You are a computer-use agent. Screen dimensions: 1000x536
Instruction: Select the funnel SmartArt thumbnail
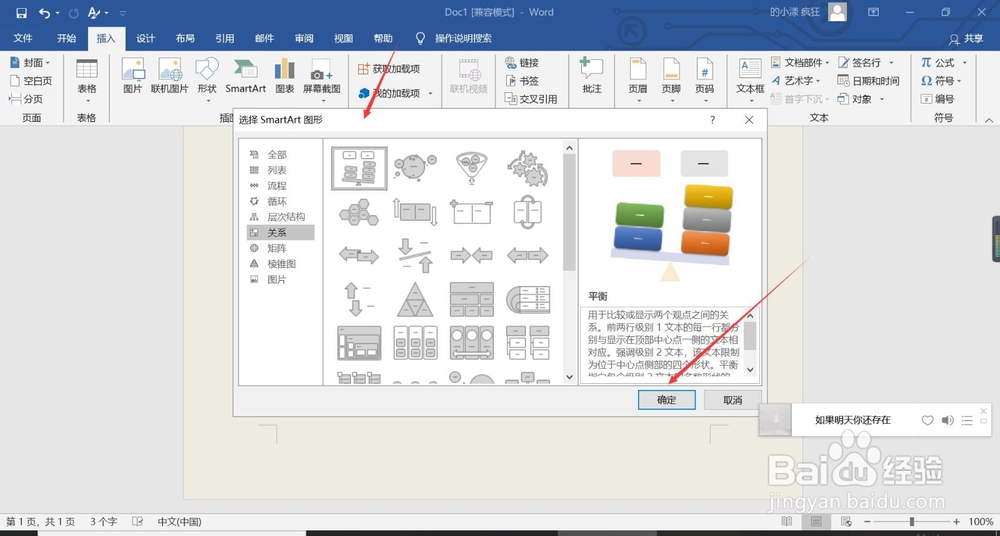472,168
